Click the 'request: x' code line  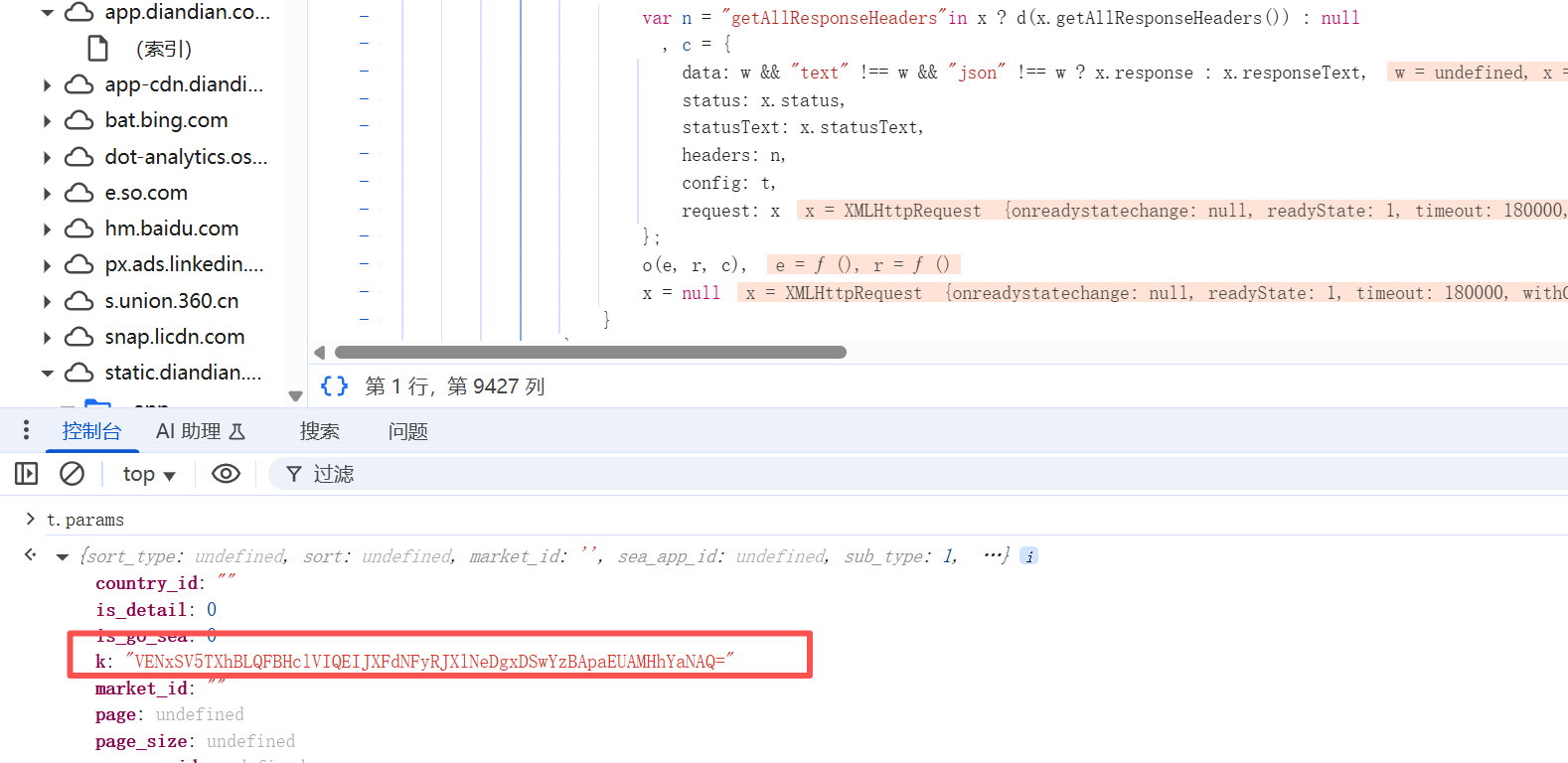pyautogui.click(x=730, y=211)
